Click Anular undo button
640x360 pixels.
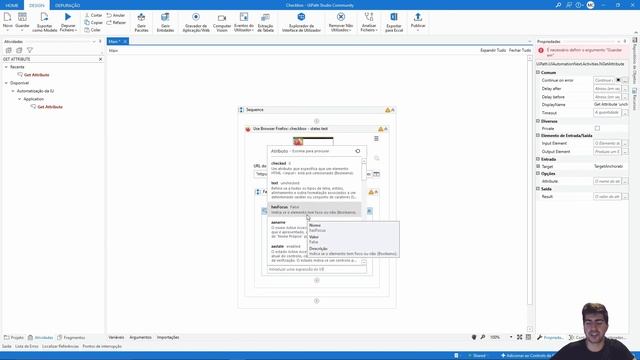[116, 15]
